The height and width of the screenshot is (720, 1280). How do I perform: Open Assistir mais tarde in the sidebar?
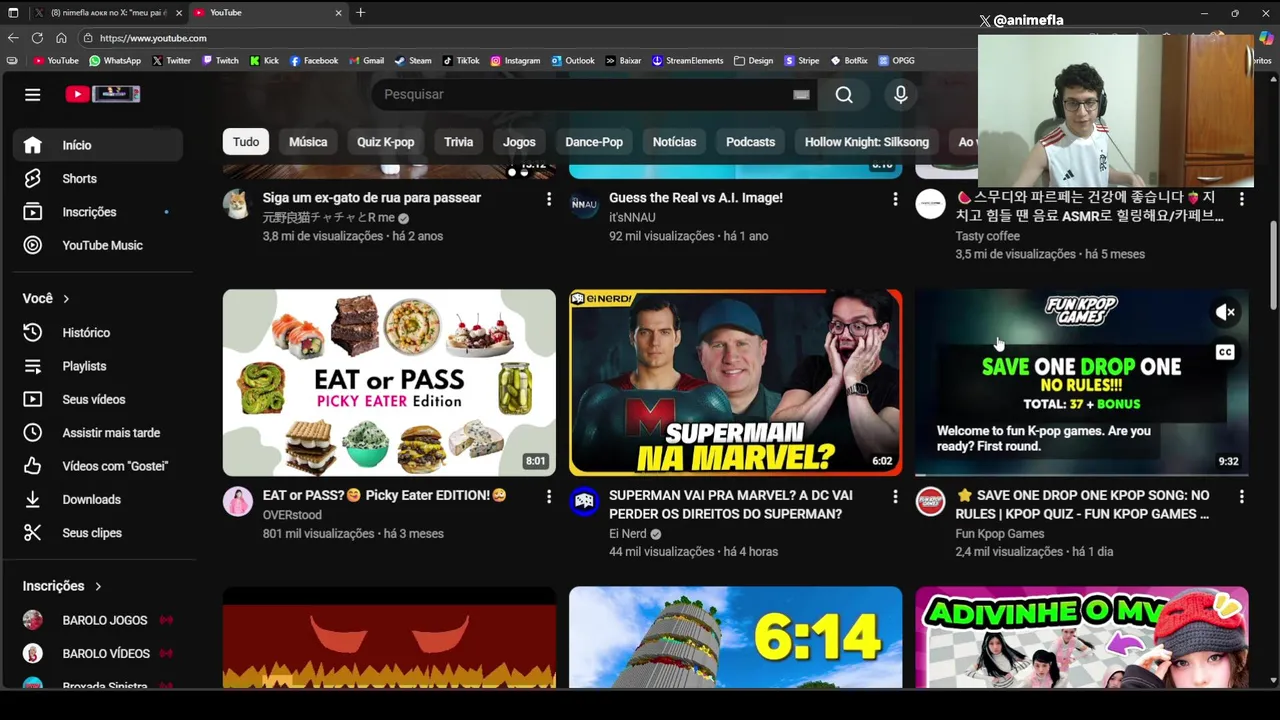coord(98,433)
